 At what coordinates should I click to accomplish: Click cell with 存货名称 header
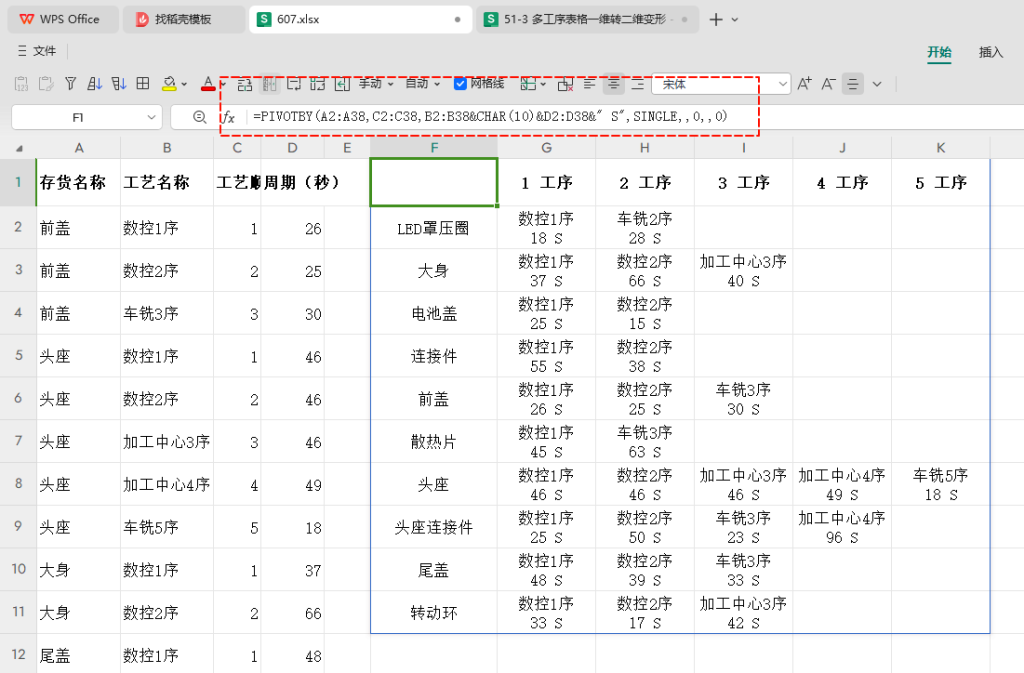pyautogui.click(x=78, y=182)
